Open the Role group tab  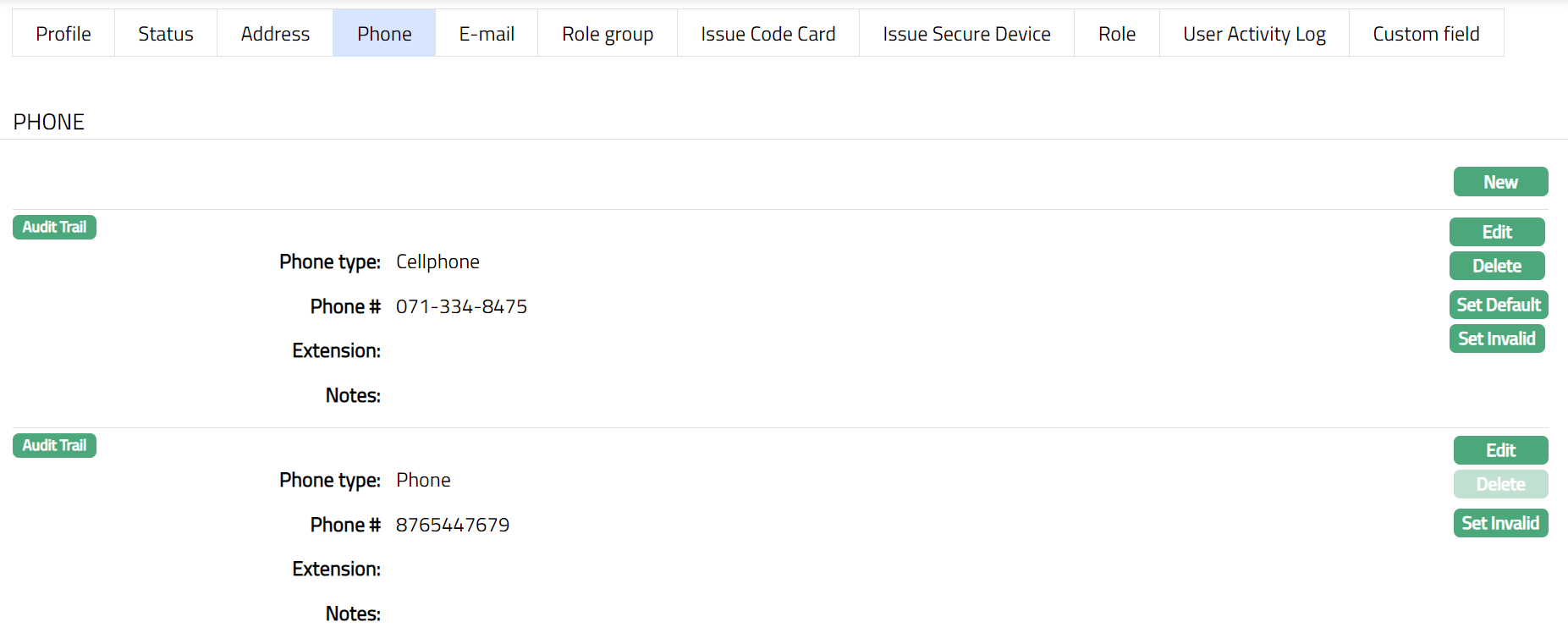pos(608,34)
